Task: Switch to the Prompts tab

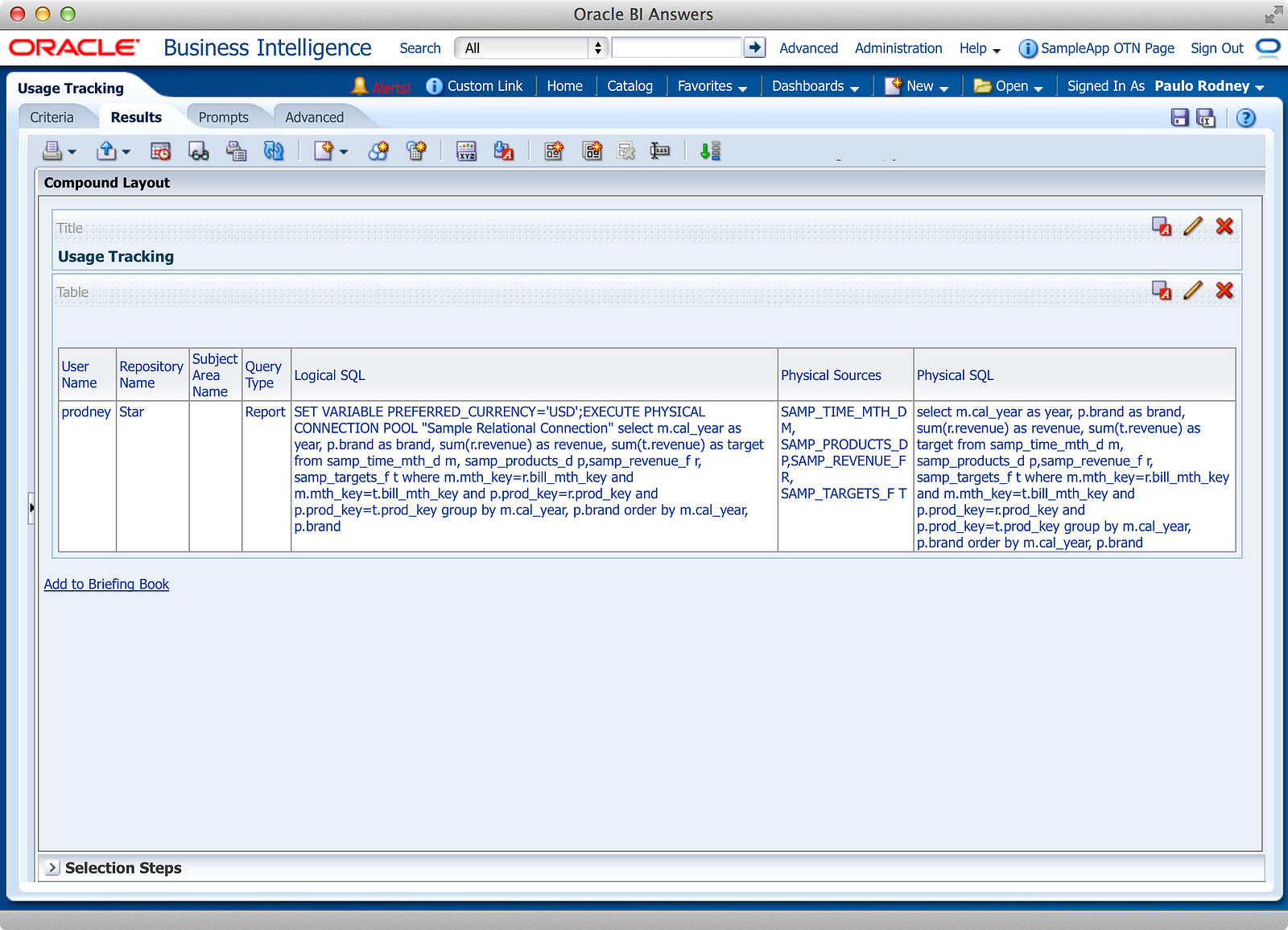Action: click(223, 118)
